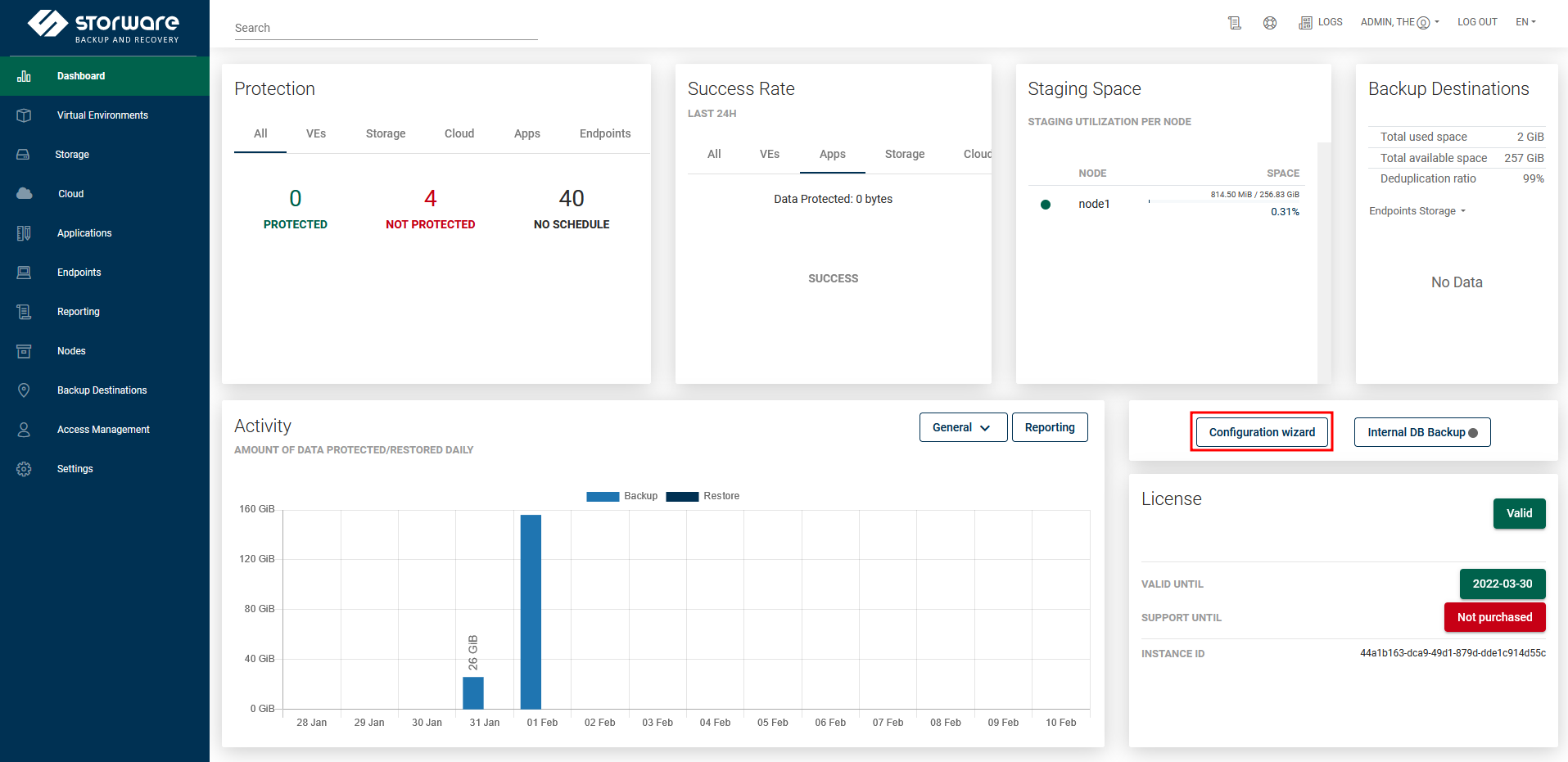Toggle the Backup legend series in chart
The height and width of the screenshot is (762, 1568).
[622, 496]
